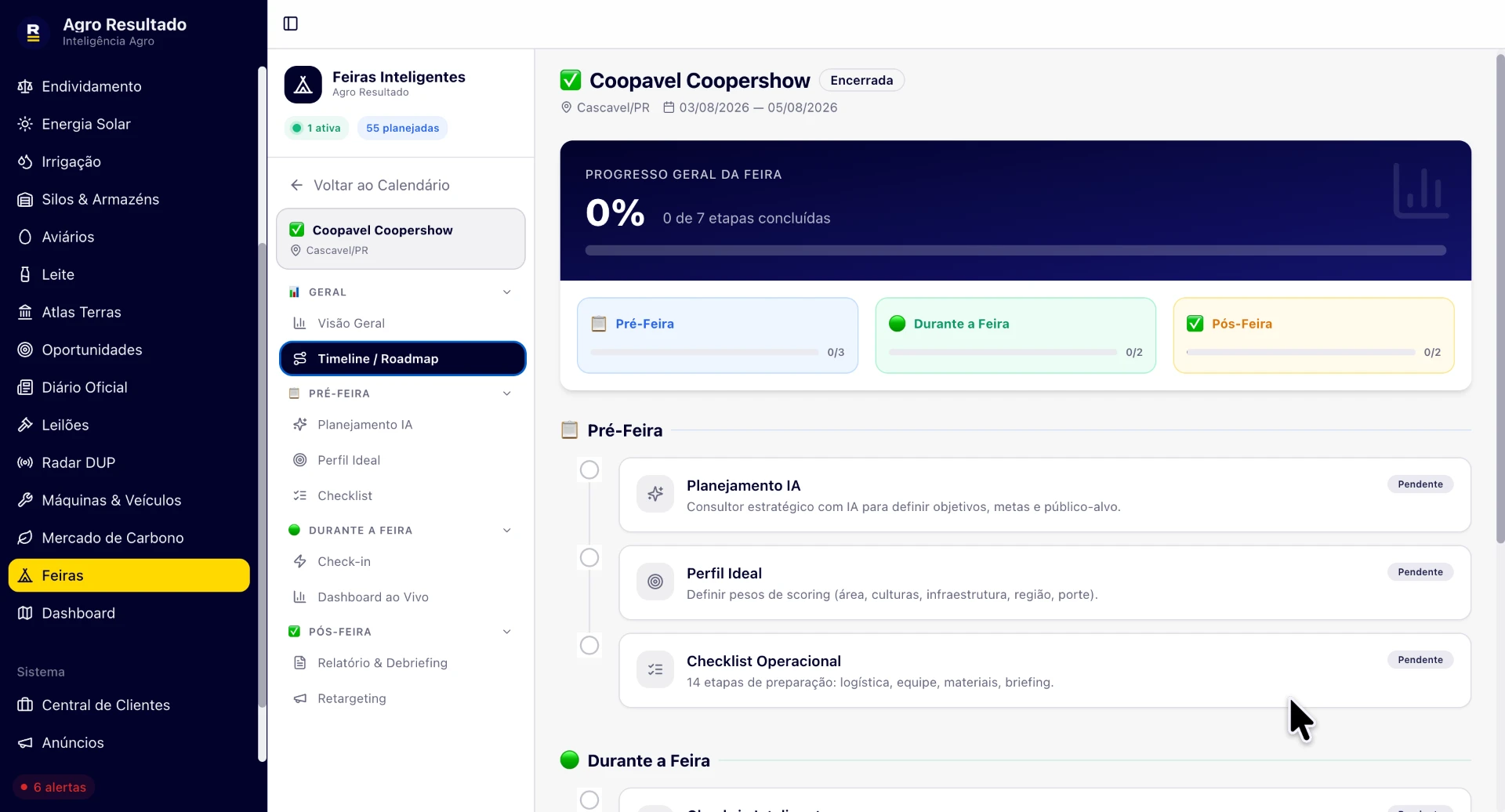Open Relatório & Debriefing menu item

pos(402,663)
